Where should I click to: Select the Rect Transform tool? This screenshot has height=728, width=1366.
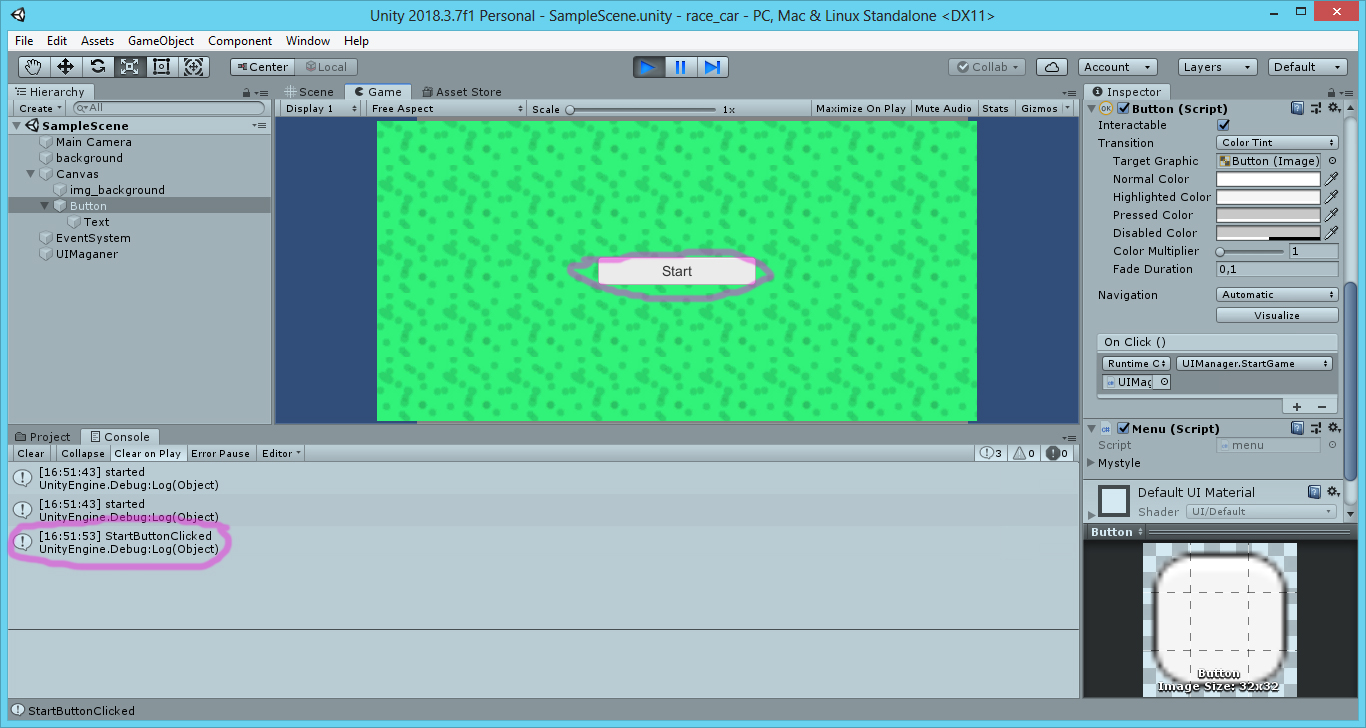162,67
